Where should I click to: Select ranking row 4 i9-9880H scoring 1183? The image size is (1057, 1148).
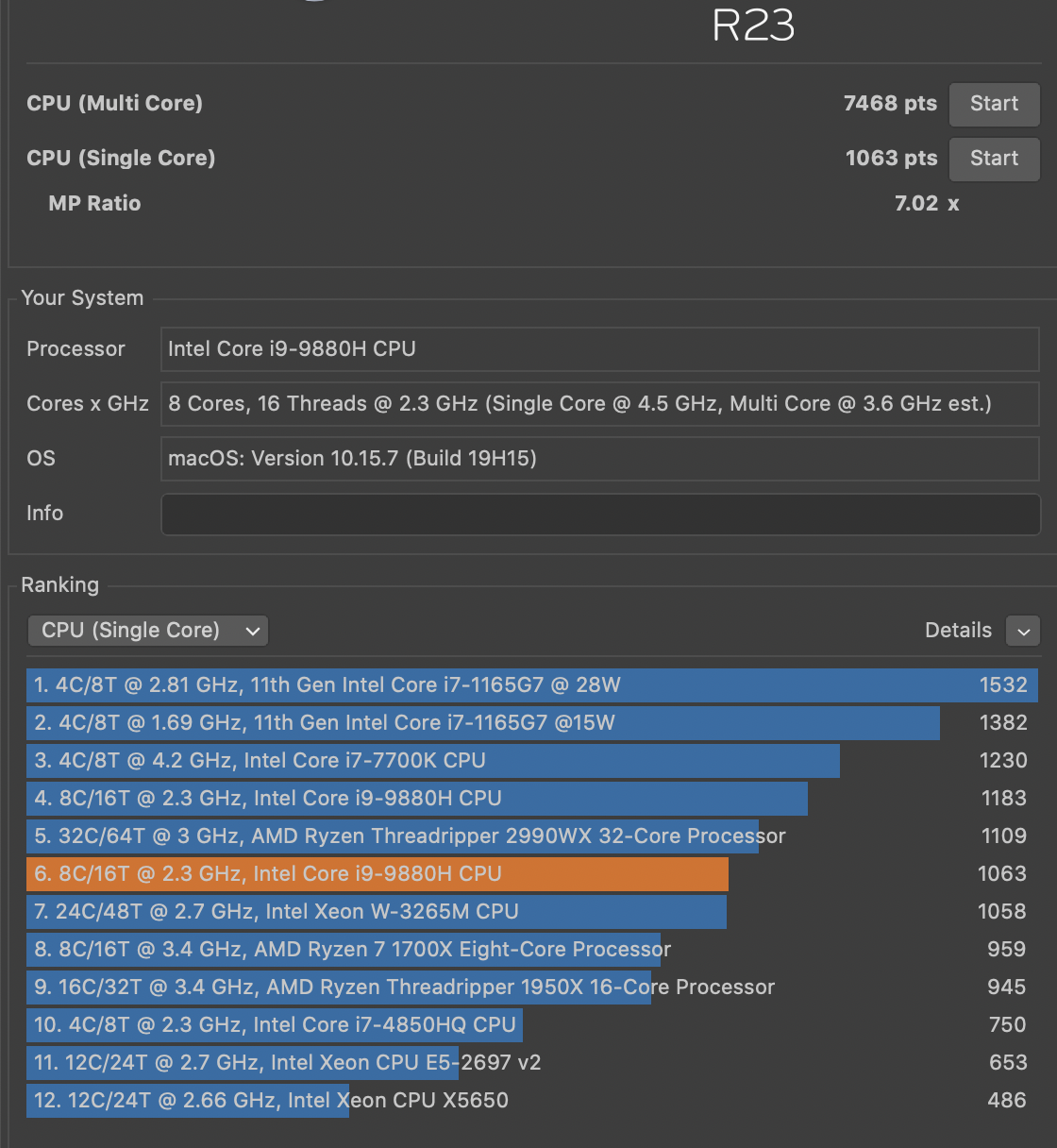point(532,799)
